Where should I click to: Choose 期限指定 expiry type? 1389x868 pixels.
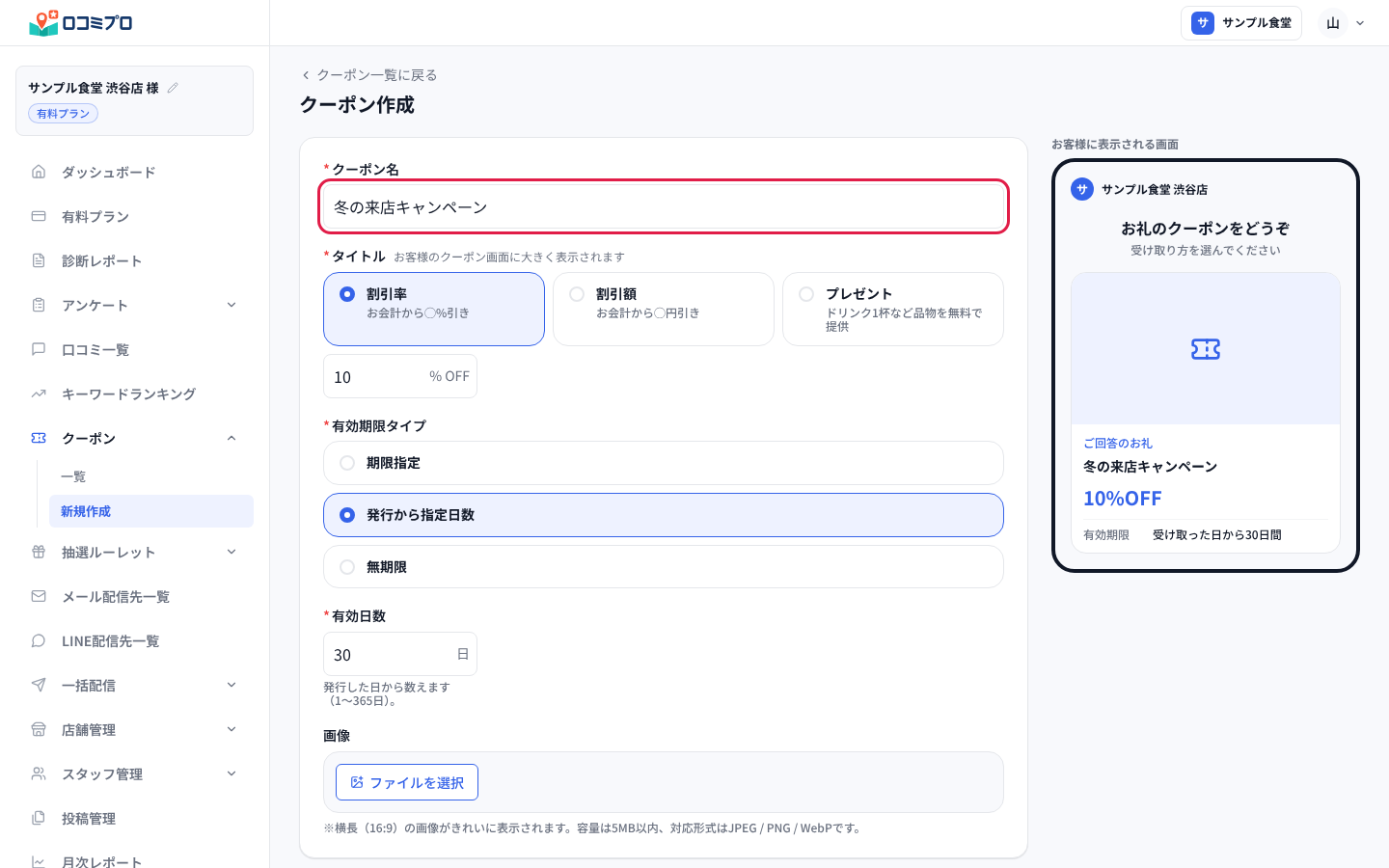coord(664,463)
